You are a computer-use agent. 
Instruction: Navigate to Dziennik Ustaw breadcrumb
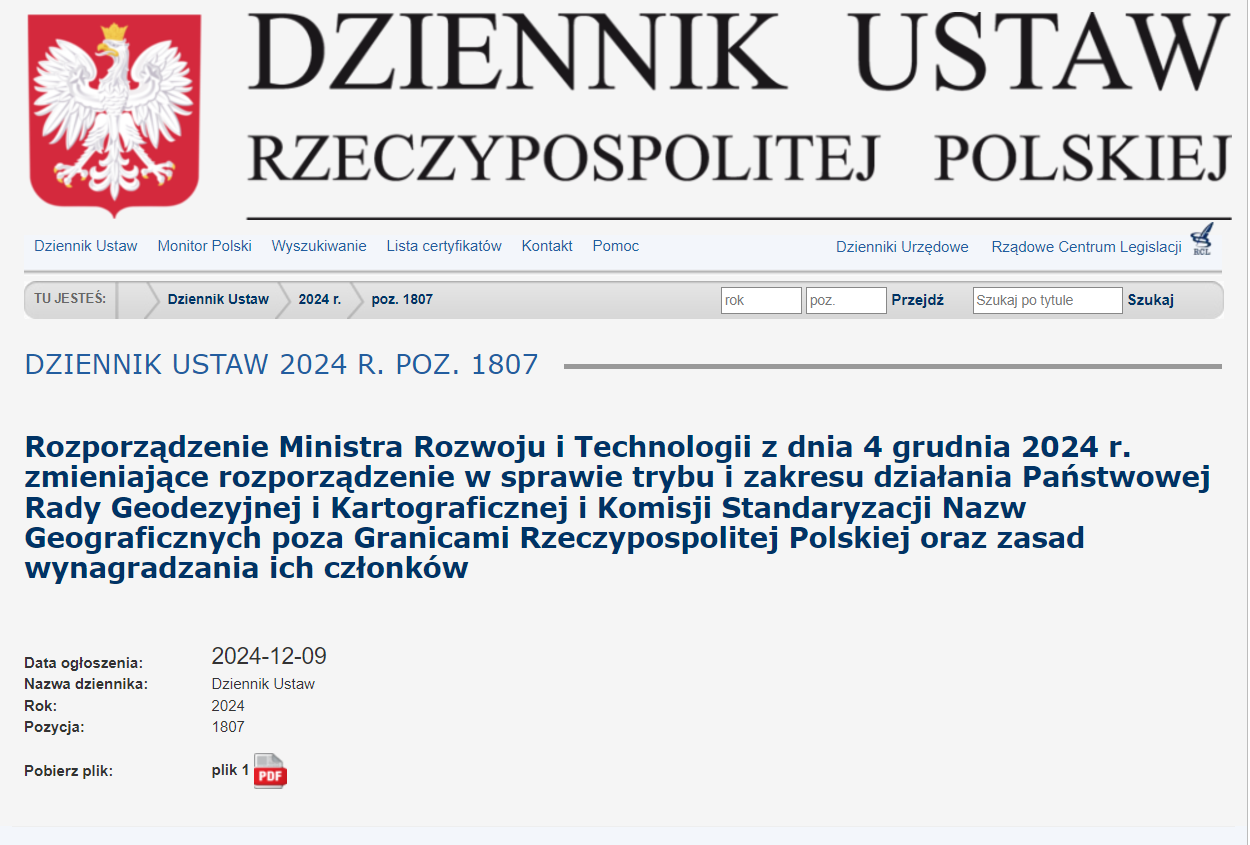click(217, 299)
